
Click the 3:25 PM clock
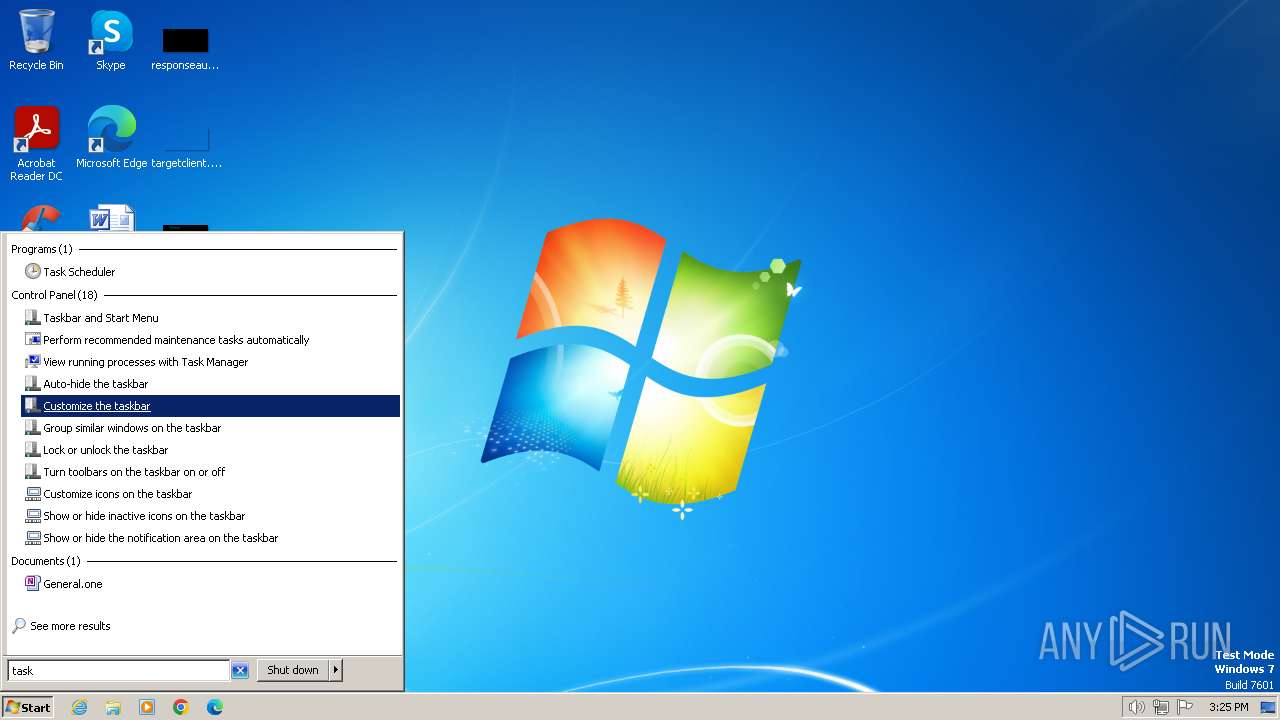tap(1228, 707)
